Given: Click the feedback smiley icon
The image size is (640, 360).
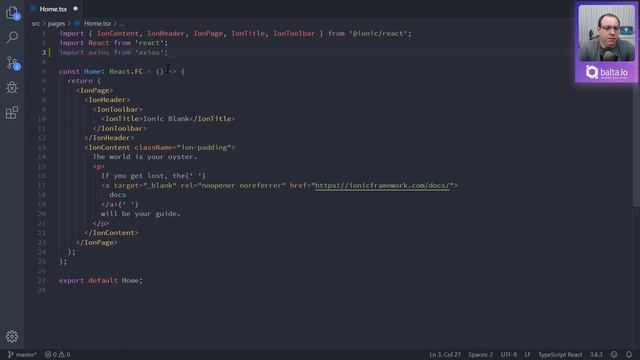Looking at the screenshot, I should click(x=614, y=354).
